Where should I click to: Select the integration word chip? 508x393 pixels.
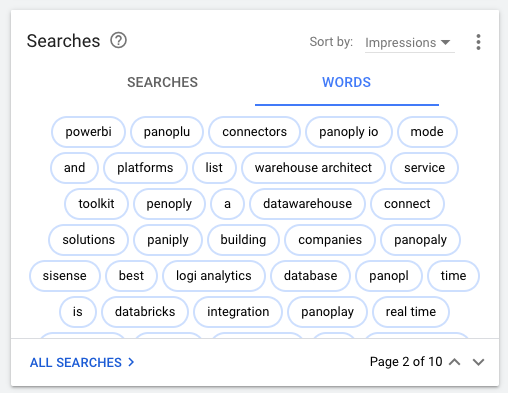click(x=238, y=312)
